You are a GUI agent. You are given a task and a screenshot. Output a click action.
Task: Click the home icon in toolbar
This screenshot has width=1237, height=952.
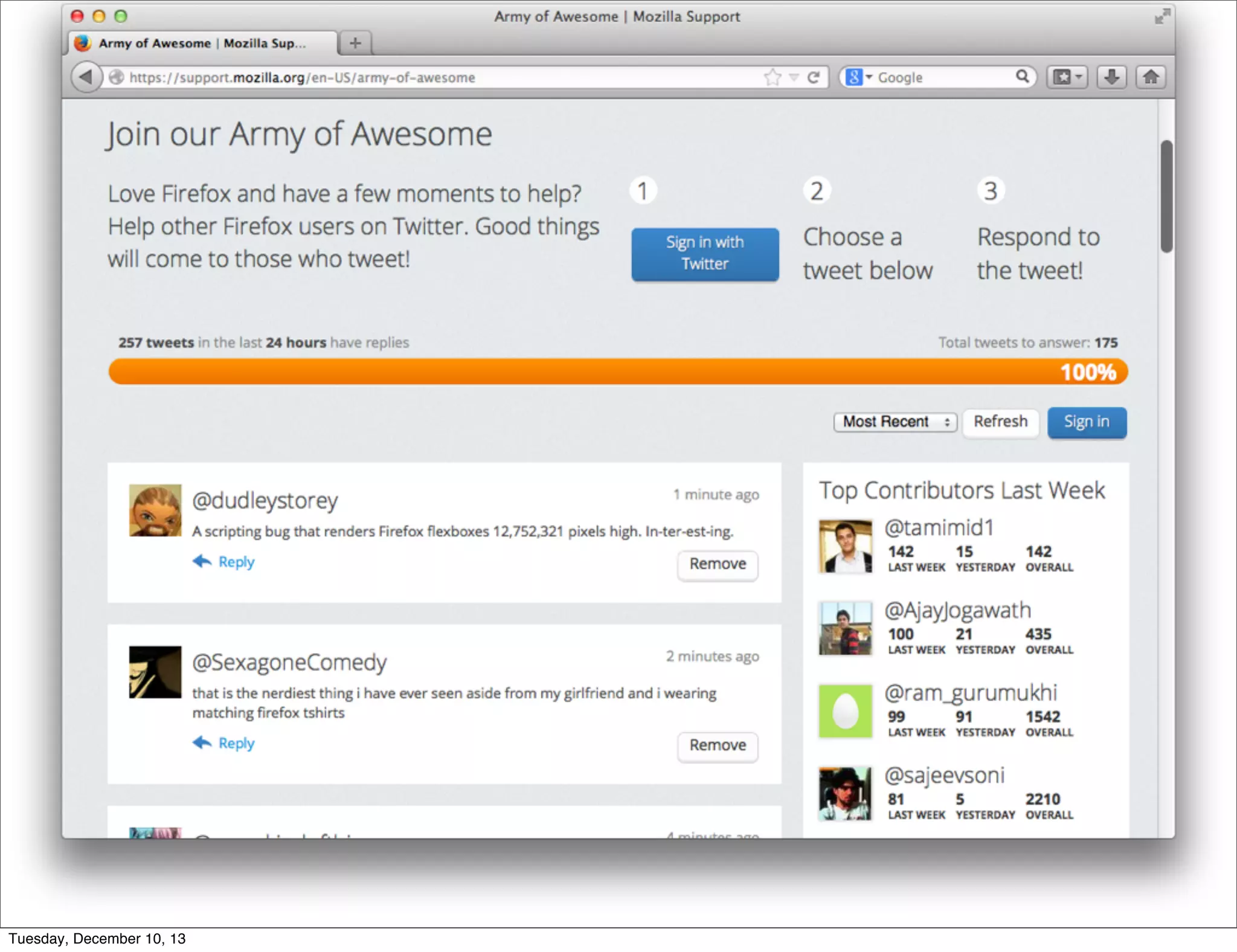1151,77
